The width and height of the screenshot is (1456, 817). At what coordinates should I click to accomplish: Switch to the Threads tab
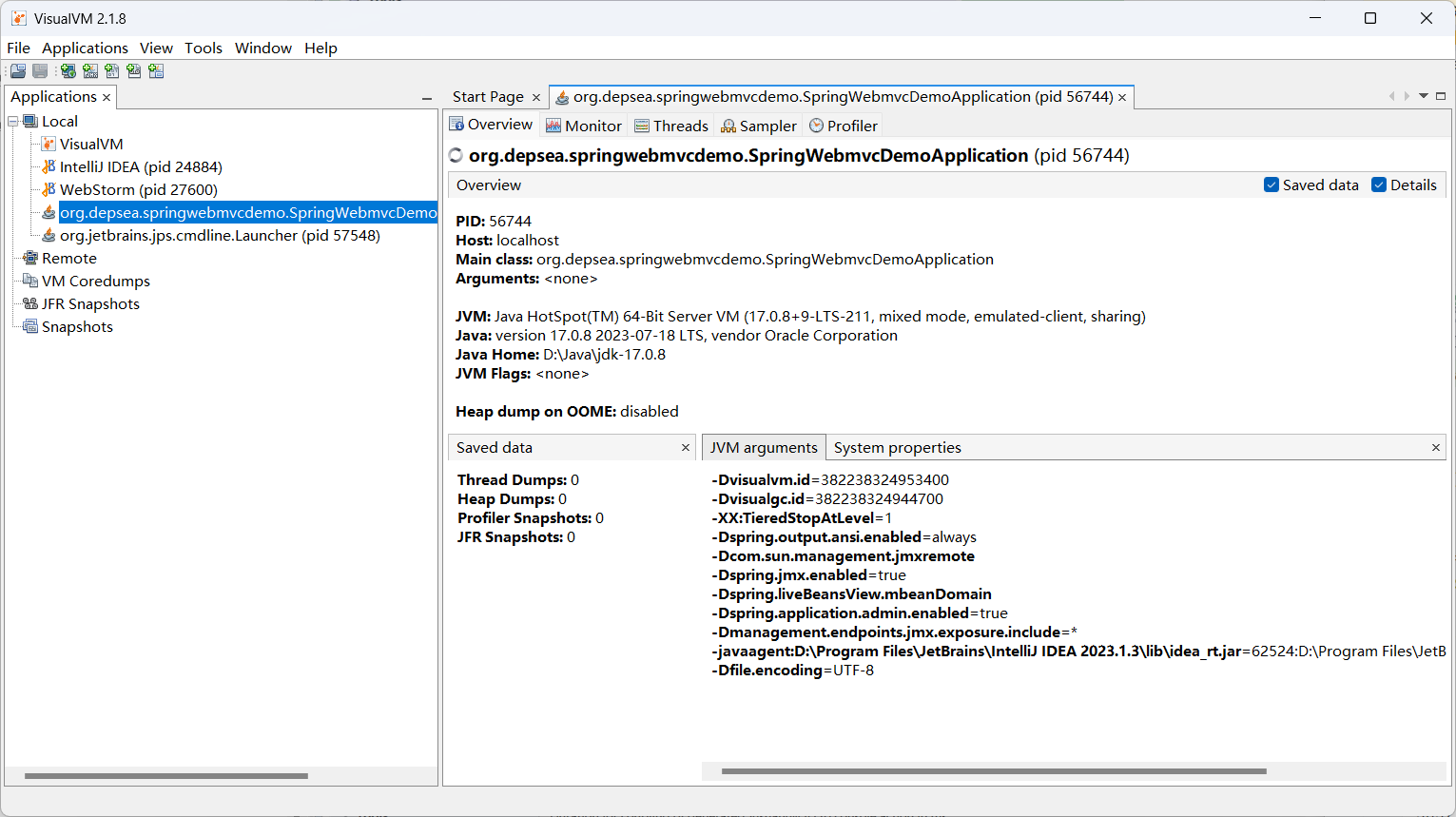(x=671, y=126)
